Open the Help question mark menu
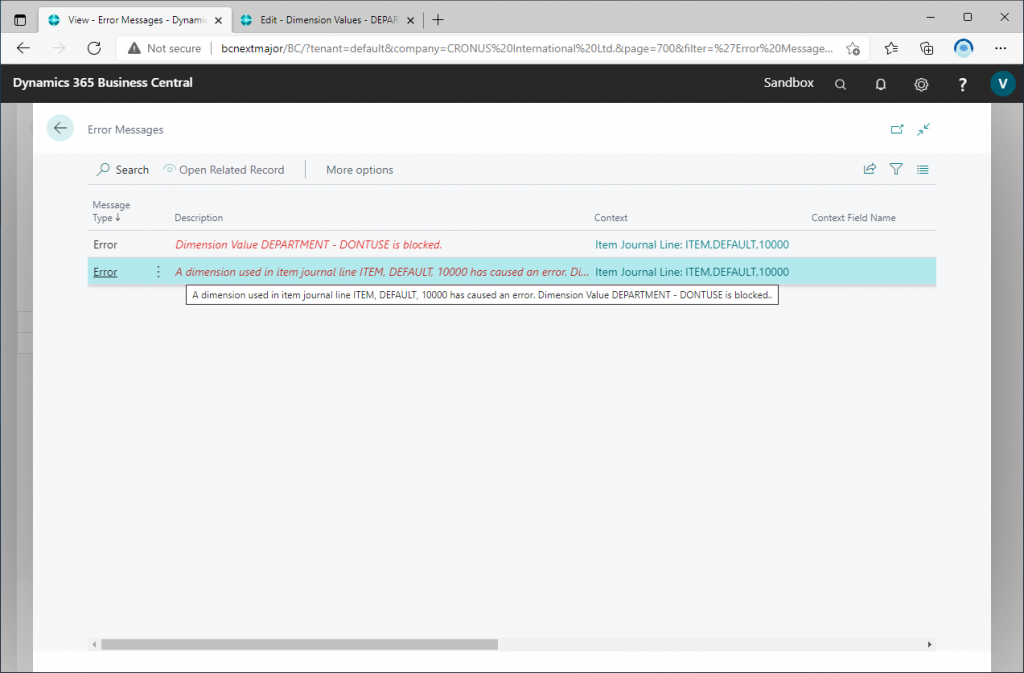 click(x=962, y=84)
